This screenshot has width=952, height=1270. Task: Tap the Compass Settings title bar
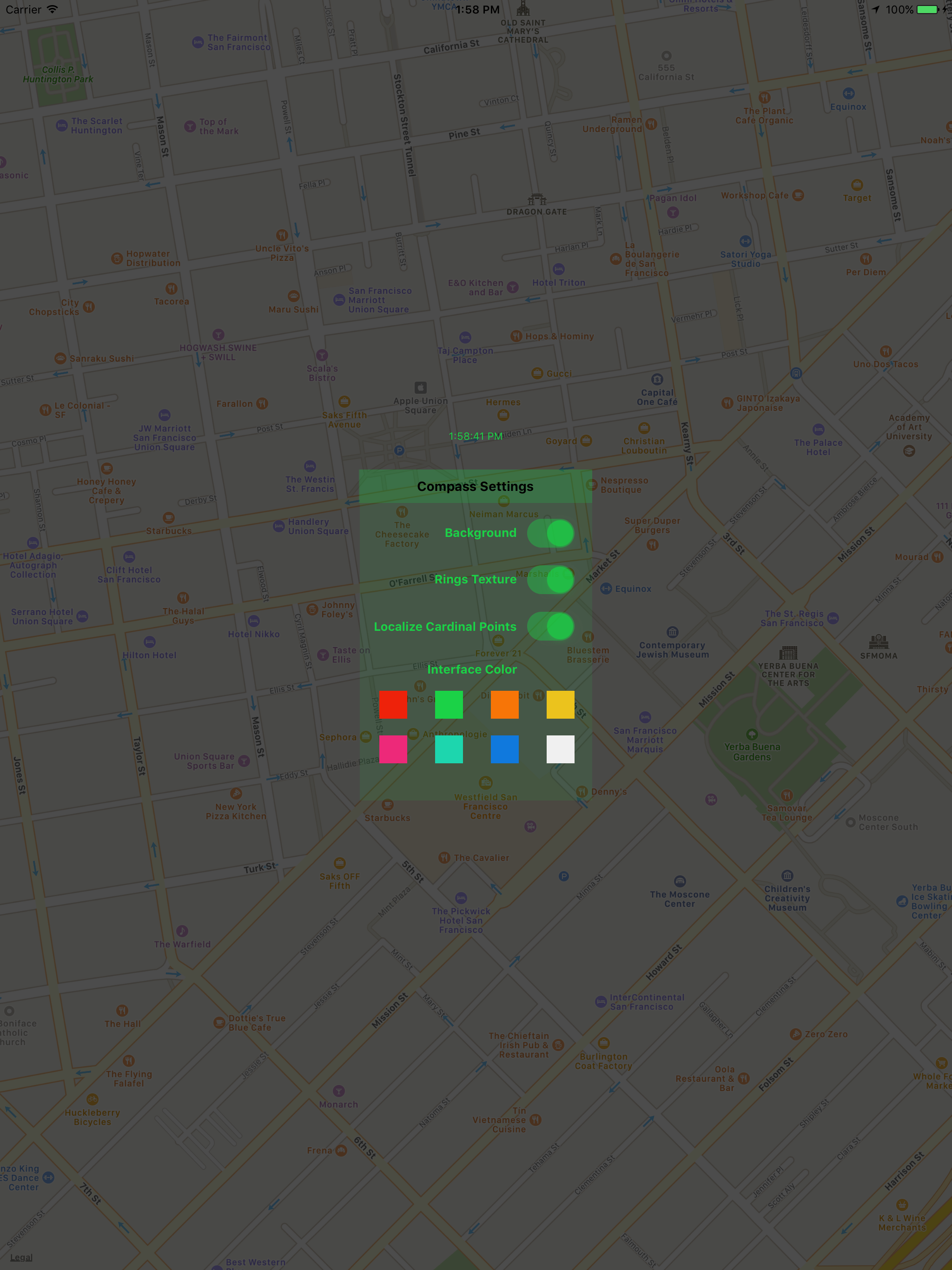[x=476, y=486]
